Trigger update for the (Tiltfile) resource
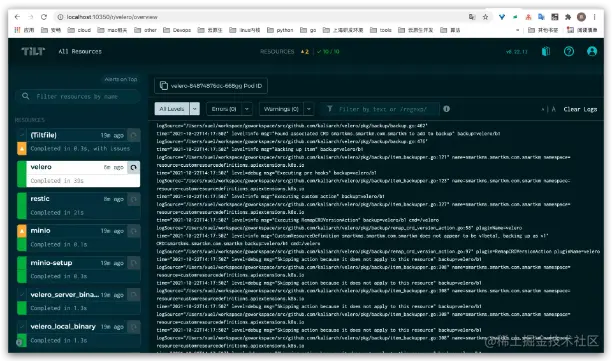 coord(133,135)
